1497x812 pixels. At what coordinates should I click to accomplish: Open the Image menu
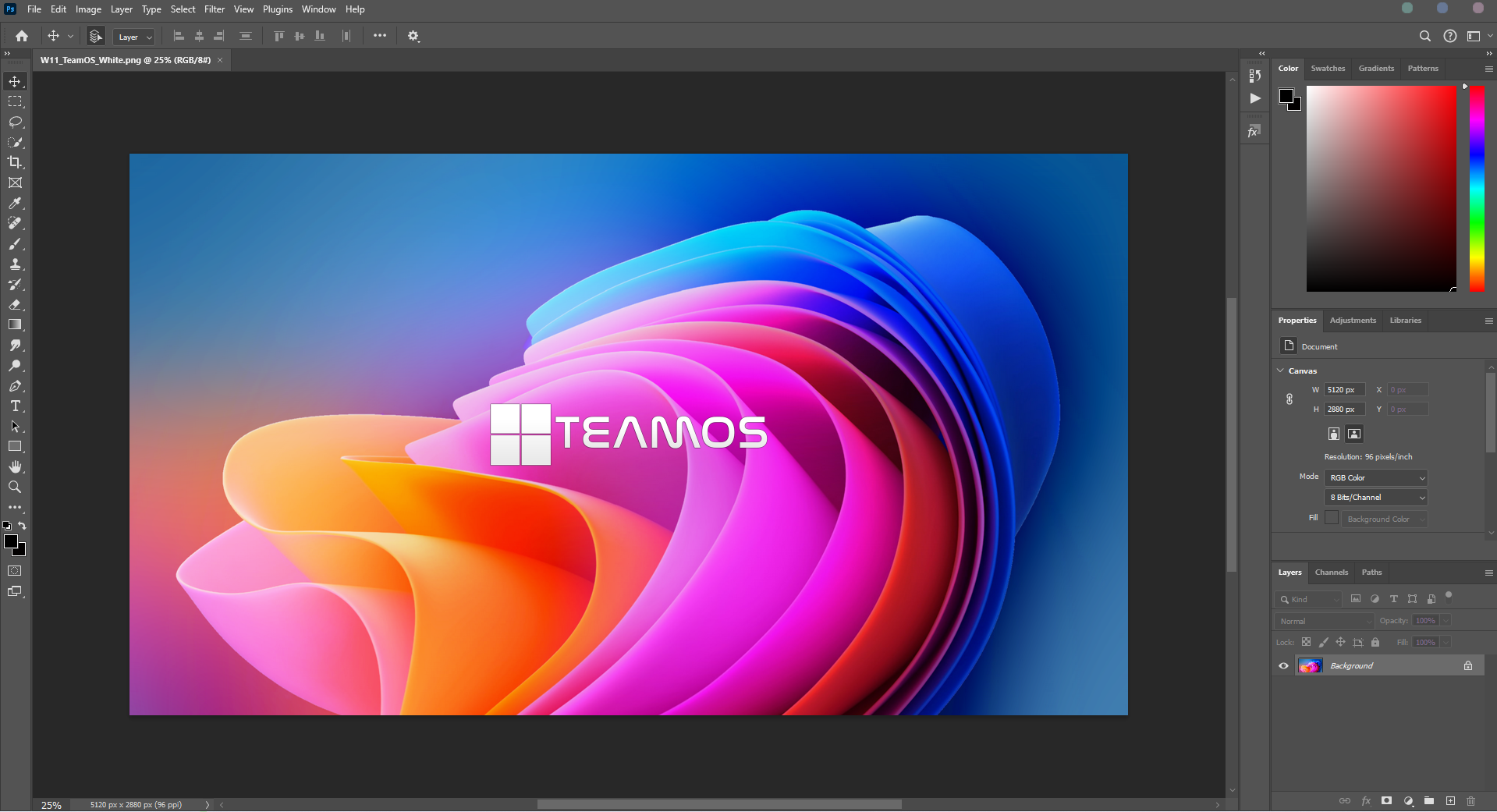[x=88, y=9]
